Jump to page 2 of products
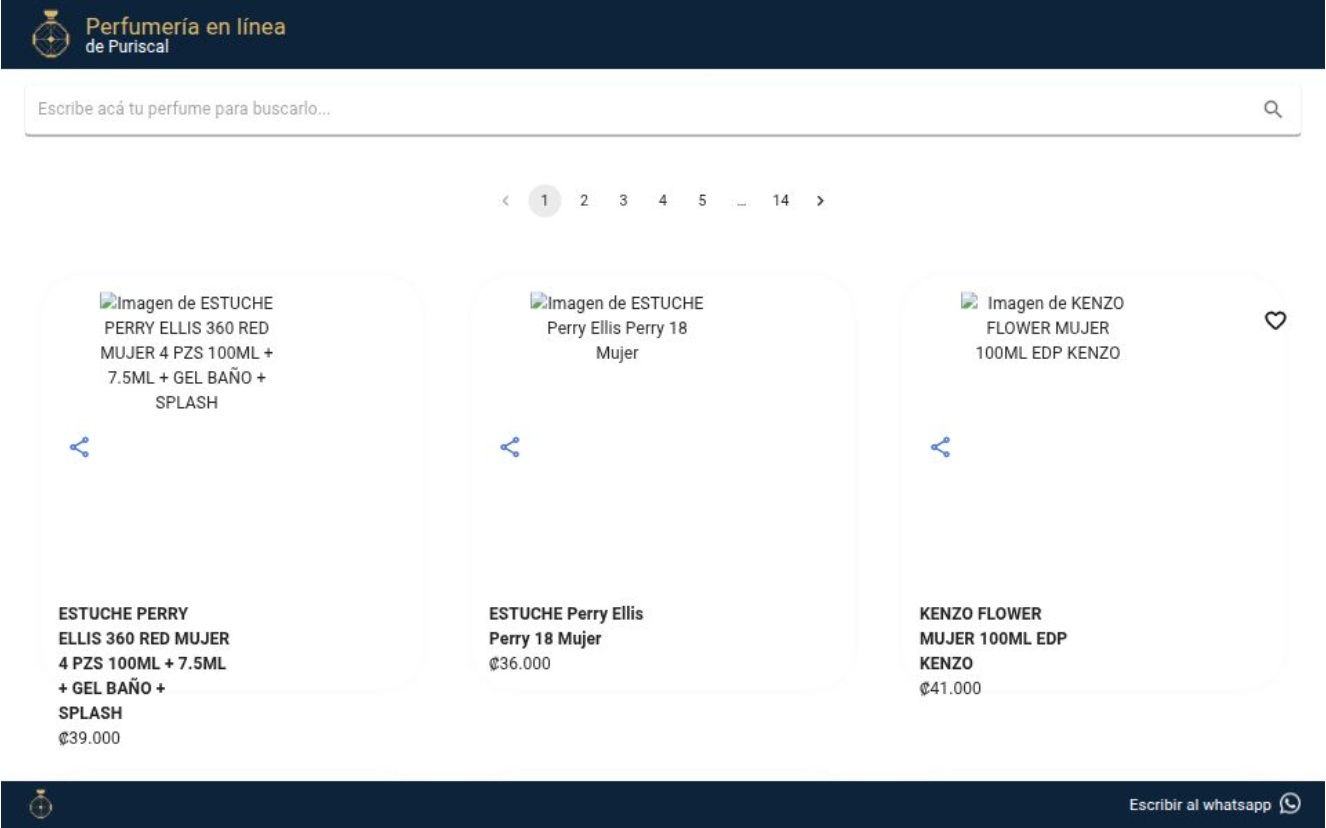 [x=584, y=201]
